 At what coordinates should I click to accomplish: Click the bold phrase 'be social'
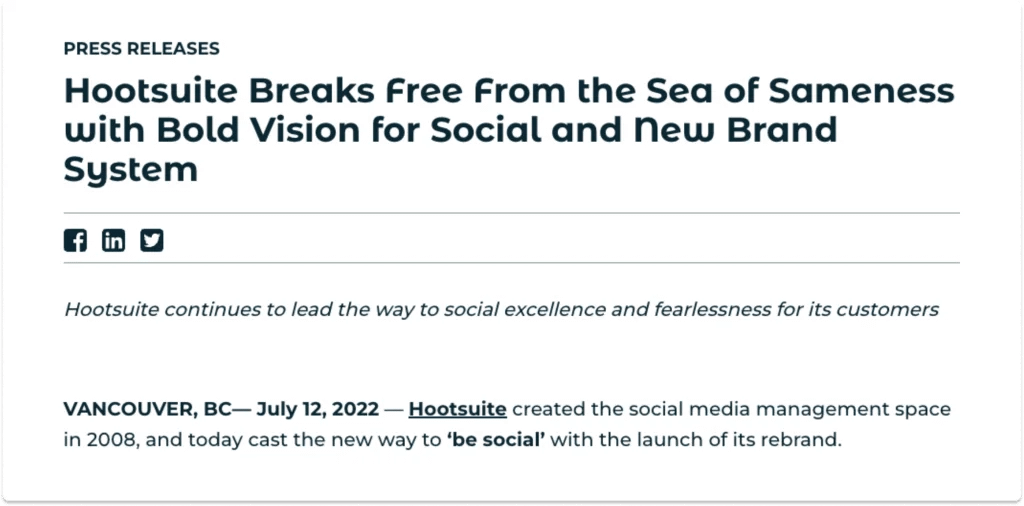(496, 439)
